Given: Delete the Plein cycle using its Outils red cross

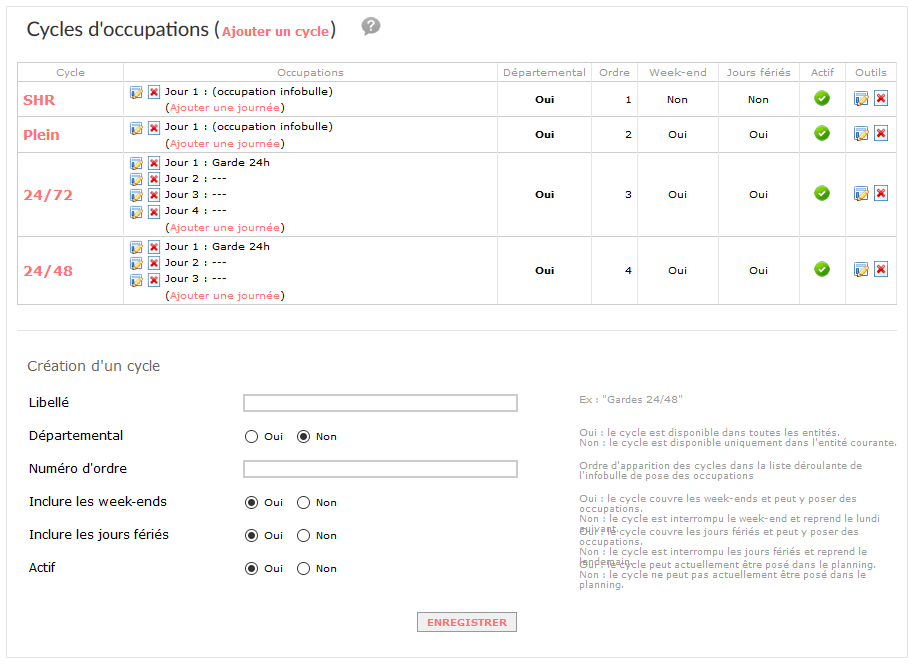Looking at the screenshot, I should [881, 133].
